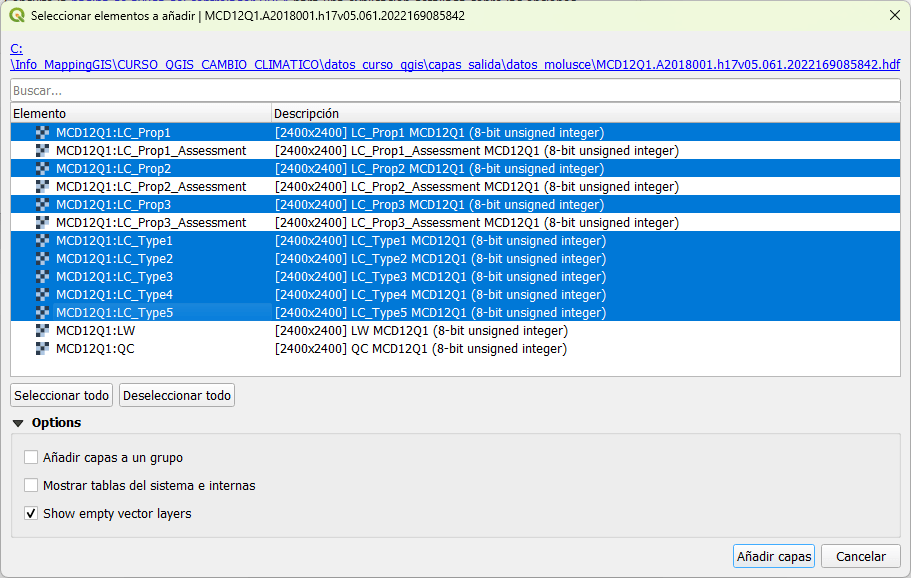Click raster icon of MCD12Q1:LC_Prop2 row
Screen dimensions: 911x578
[42, 168]
